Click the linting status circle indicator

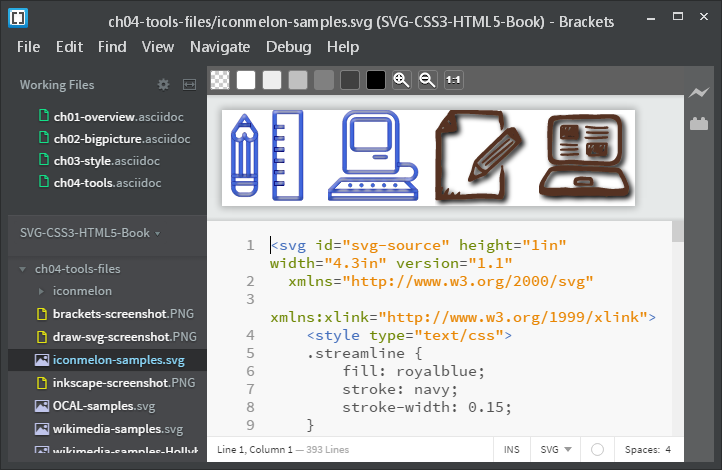coord(597,450)
